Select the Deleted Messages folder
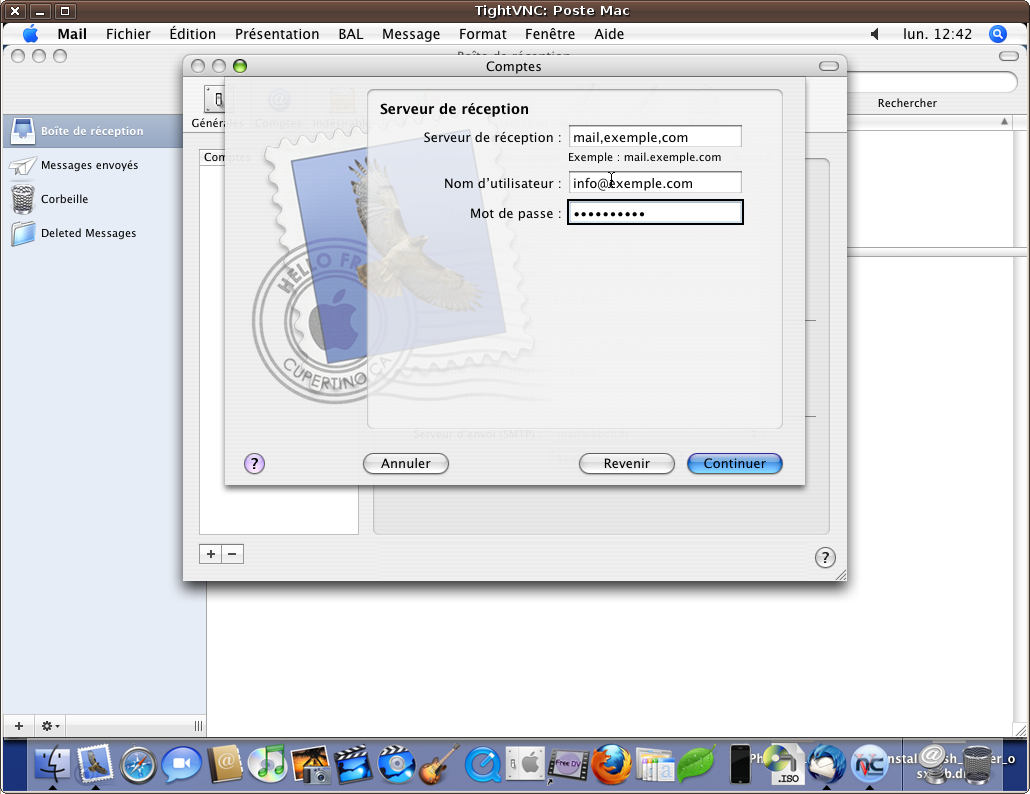This screenshot has height=794, width=1030. (x=89, y=233)
